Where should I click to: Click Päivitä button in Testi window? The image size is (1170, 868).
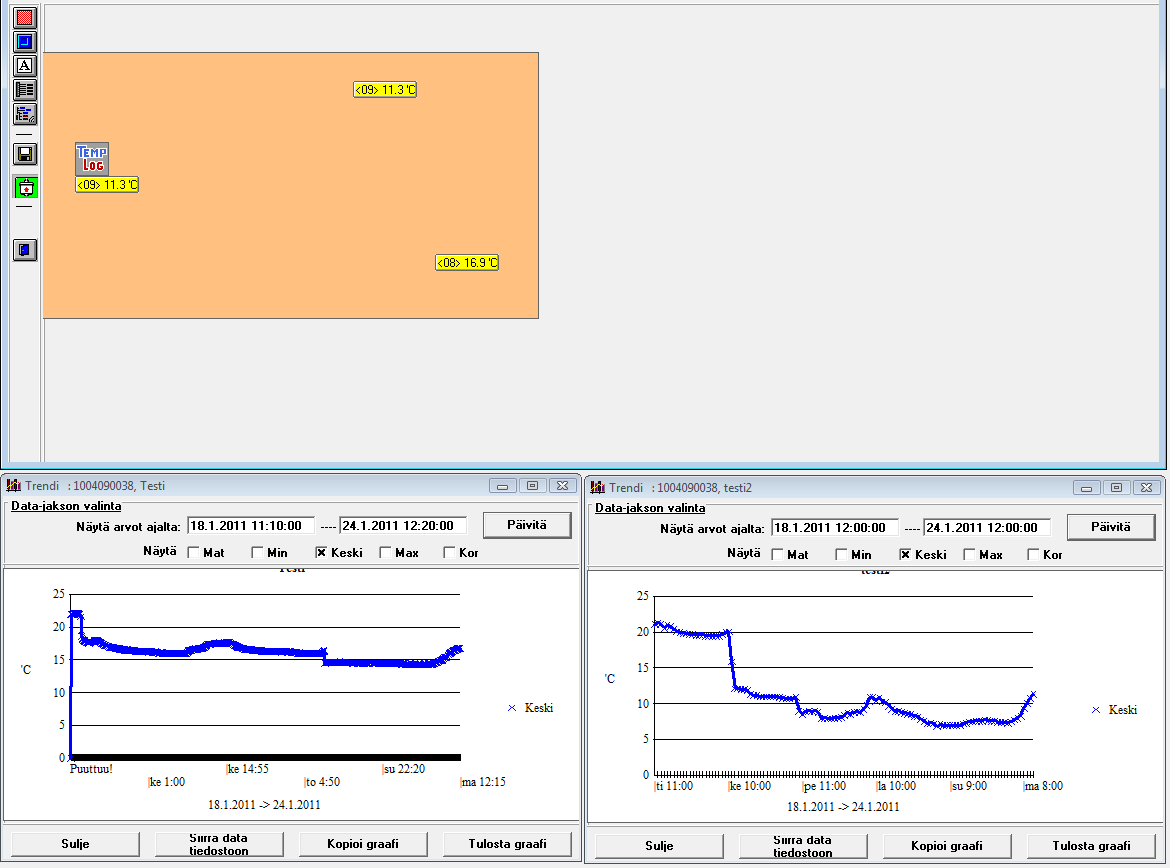click(x=527, y=525)
